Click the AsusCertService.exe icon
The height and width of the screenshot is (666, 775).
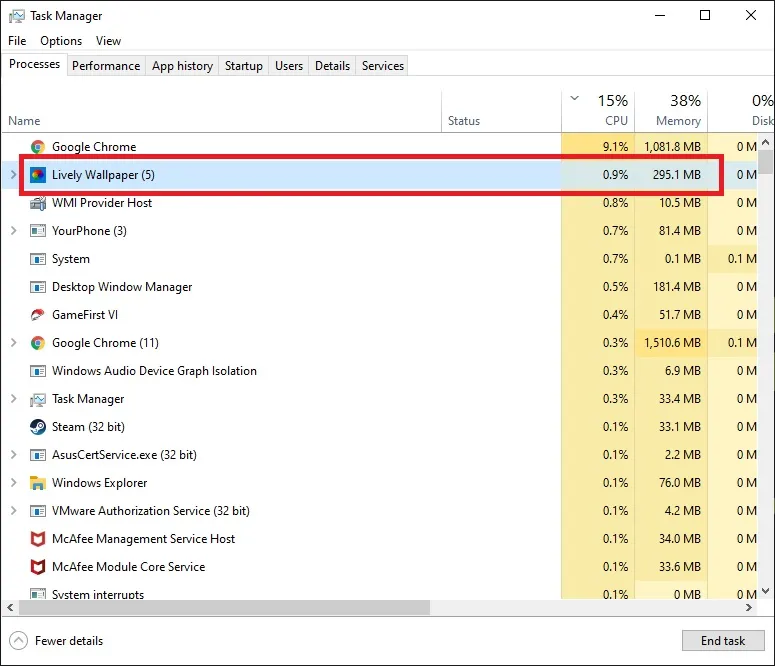click(x=38, y=455)
